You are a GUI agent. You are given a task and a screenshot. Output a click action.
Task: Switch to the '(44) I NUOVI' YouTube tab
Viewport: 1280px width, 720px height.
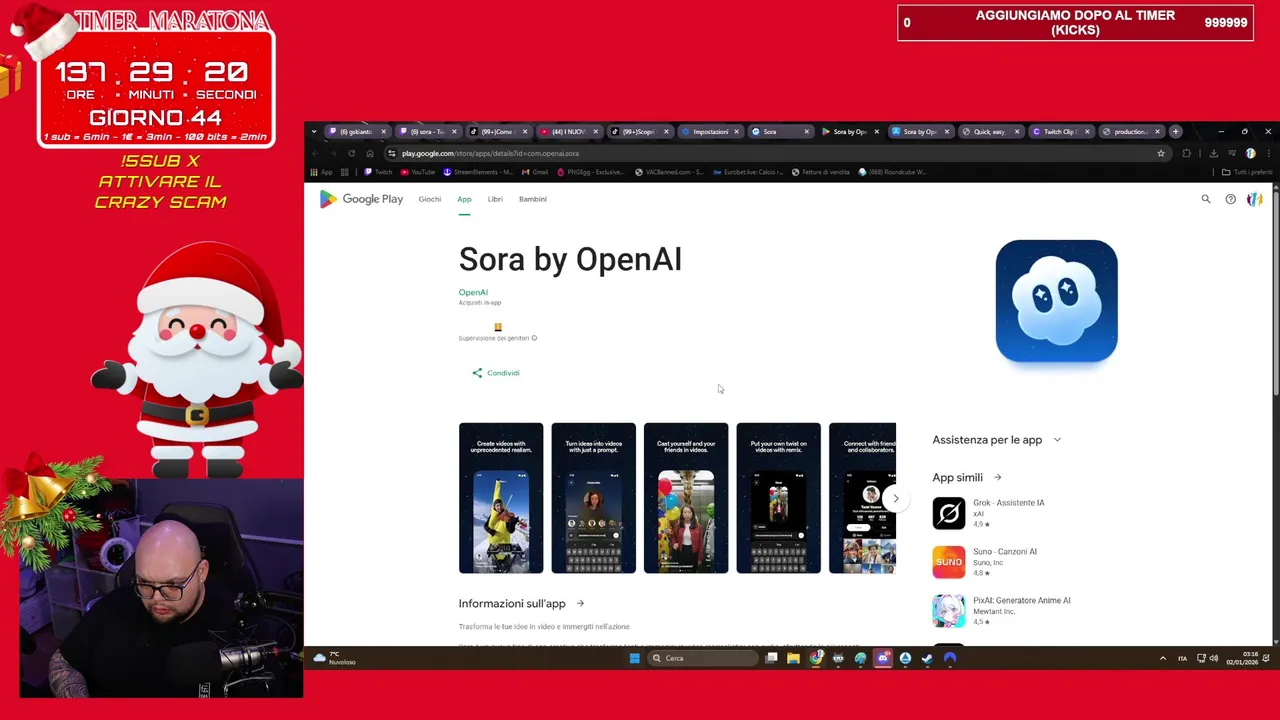coord(570,132)
